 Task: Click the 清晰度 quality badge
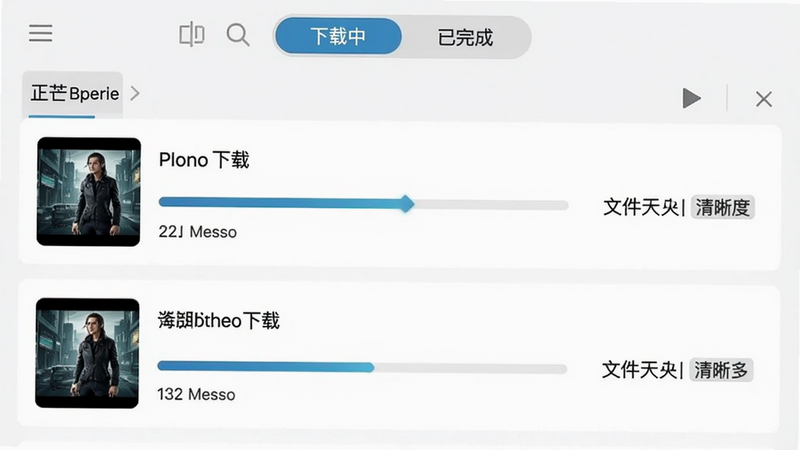tap(722, 208)
